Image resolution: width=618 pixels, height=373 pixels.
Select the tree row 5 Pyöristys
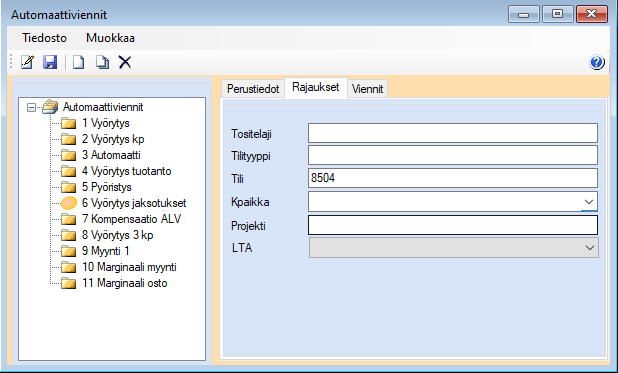click(107, 187)
